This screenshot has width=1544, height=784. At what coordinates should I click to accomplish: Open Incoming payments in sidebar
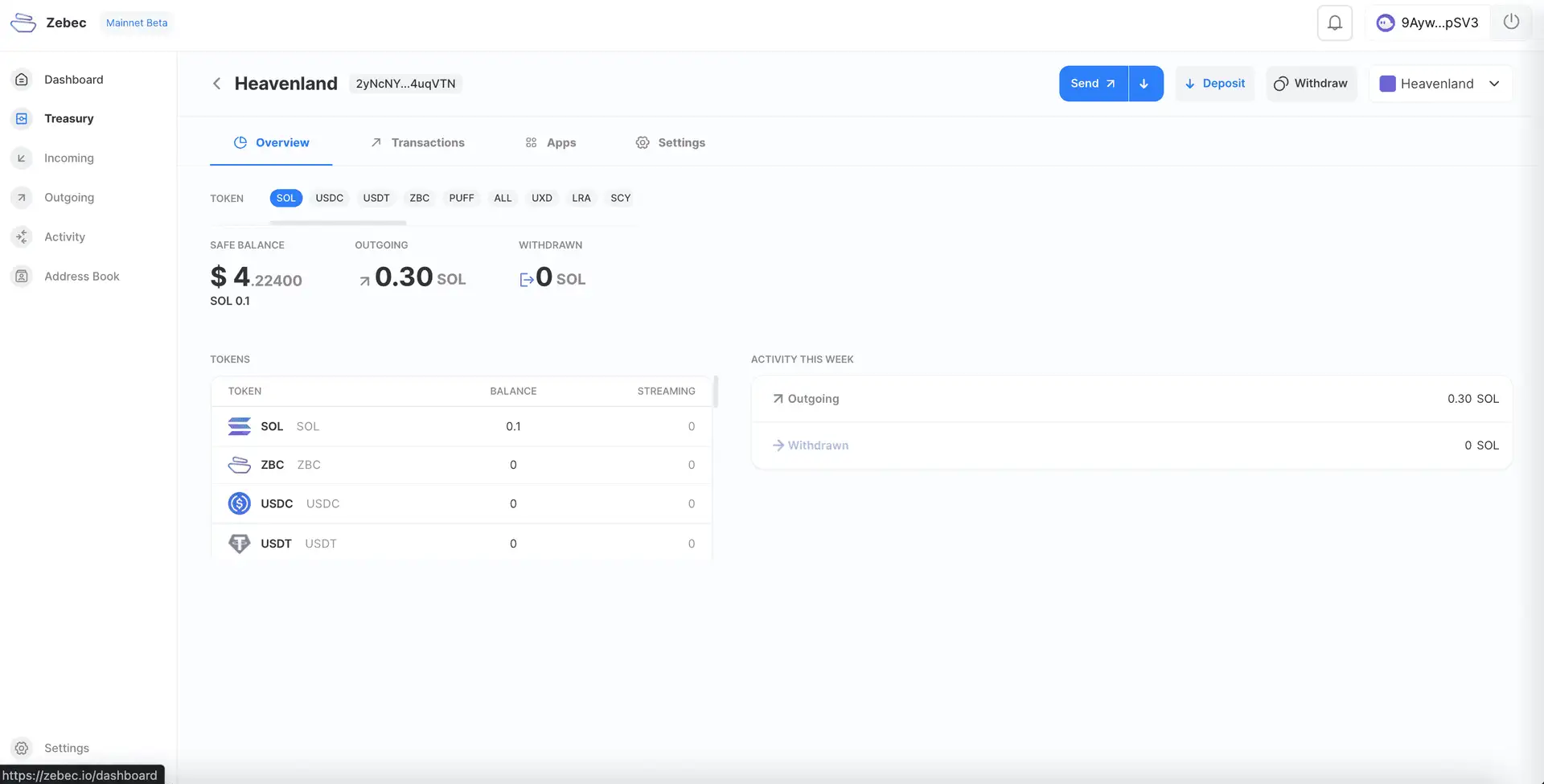(68, 158)
